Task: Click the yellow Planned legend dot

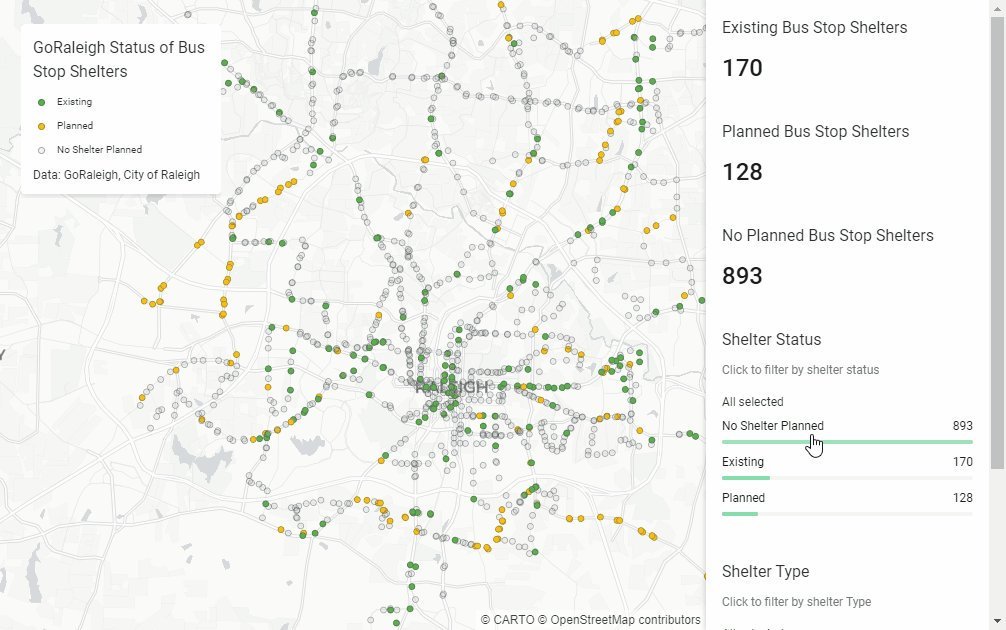Action: (x=41, y=126)
